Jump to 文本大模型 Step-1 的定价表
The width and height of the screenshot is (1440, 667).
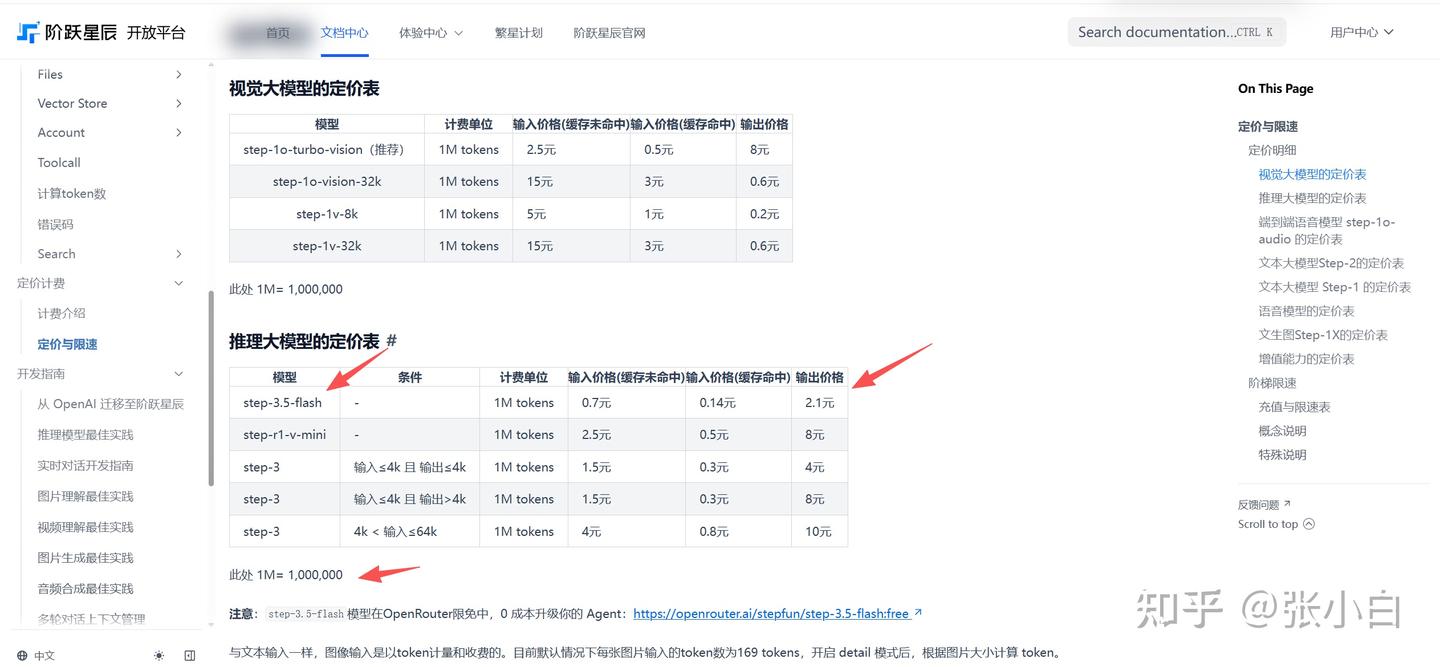[1334, 287]
